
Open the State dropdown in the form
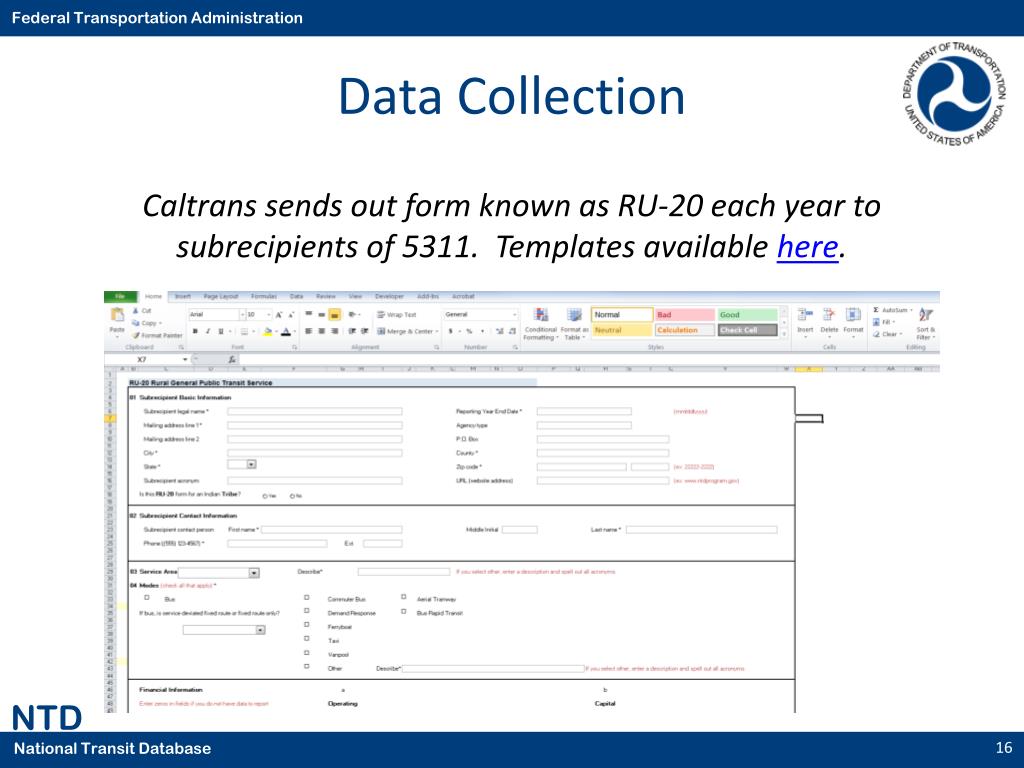tap(251, 464)
